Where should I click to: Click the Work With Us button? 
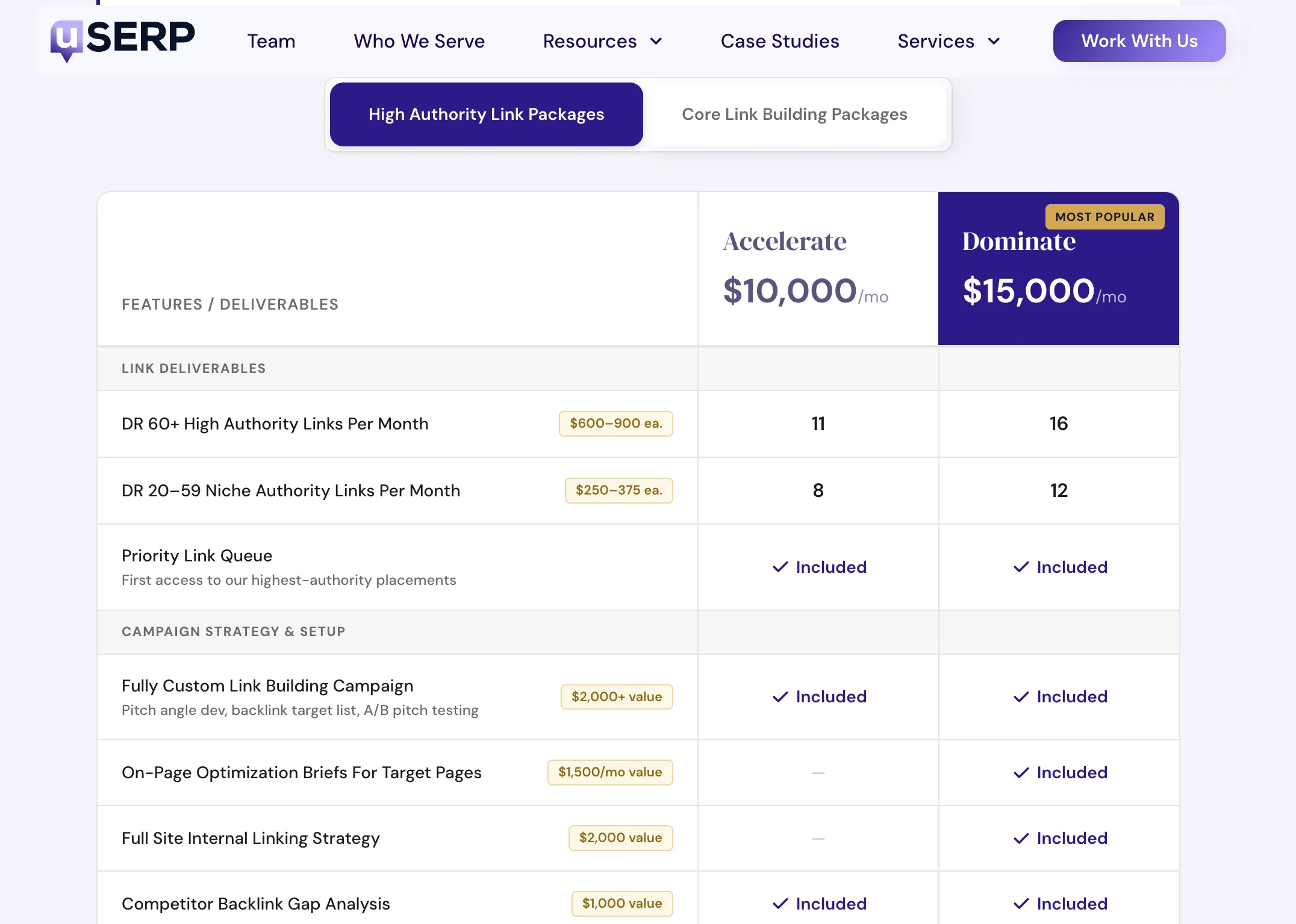pyautogui.click(x=1139, y=41)
